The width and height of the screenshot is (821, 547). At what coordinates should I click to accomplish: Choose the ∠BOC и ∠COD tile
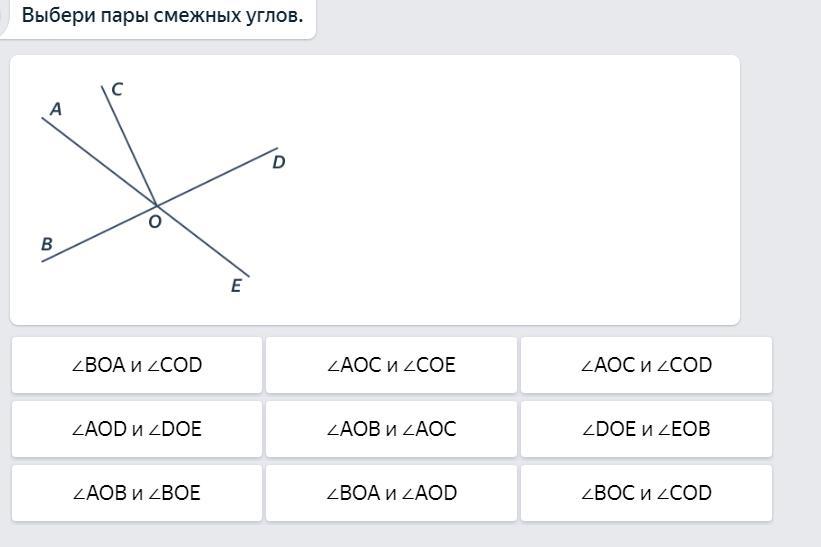click(646, 493)
